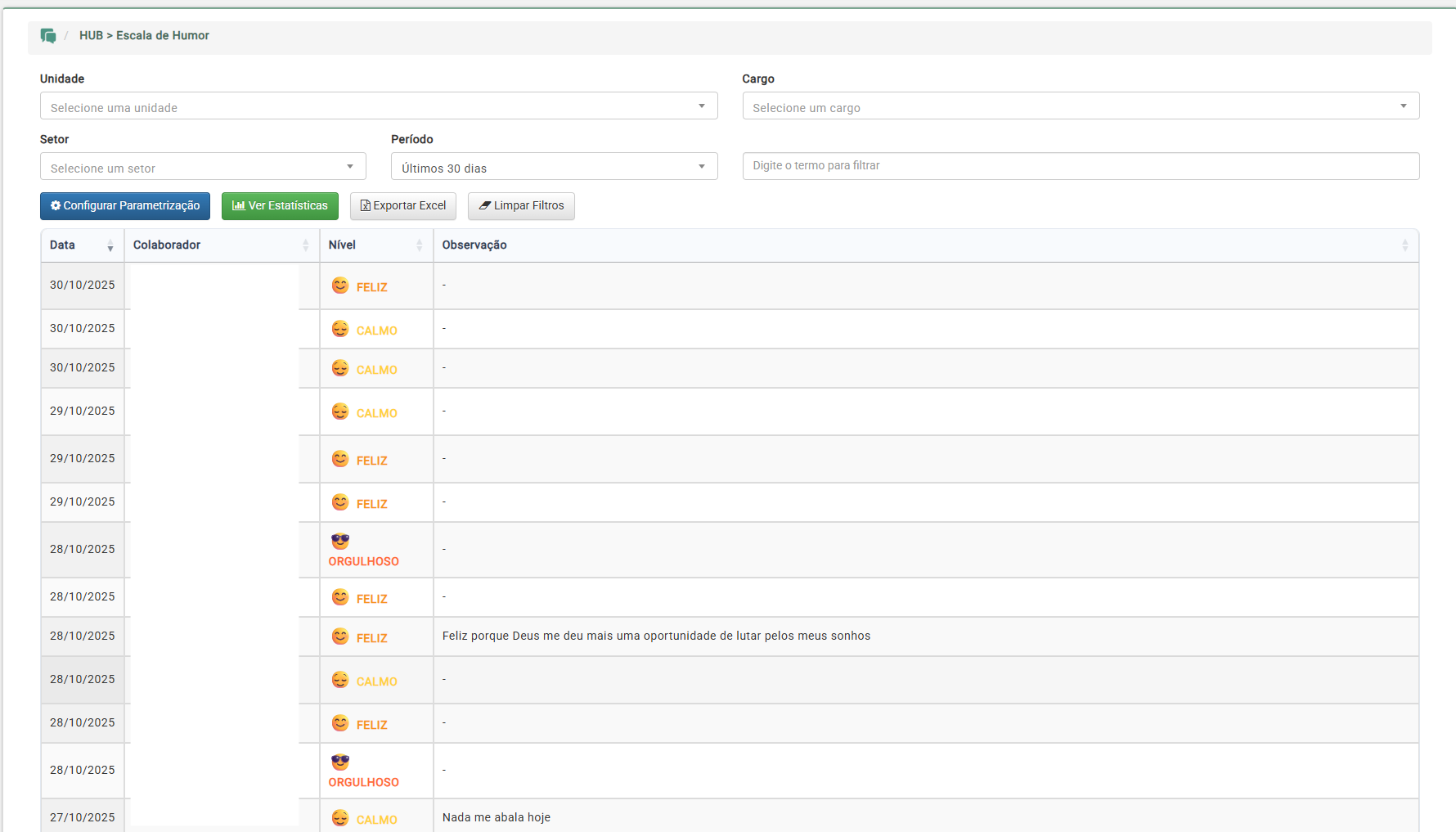Focus the filter term search field
The height and width of the screenshot is (832, 1456).
pyautogui.click(x=1080, y=166)
